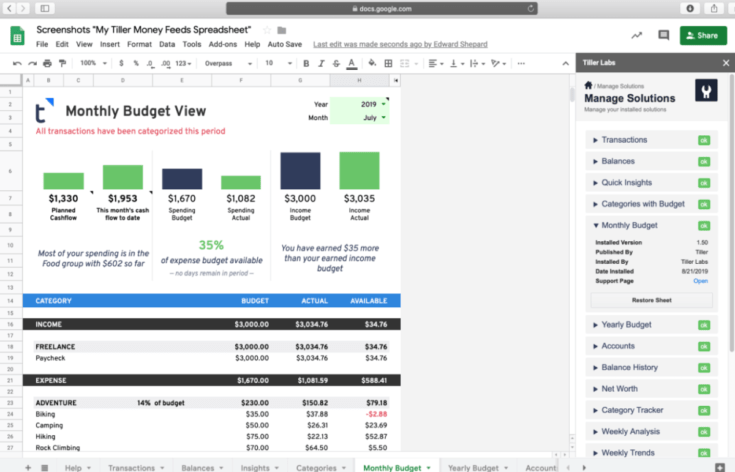
Task: Click the merge cells icon
Action: tap(405, 63)
